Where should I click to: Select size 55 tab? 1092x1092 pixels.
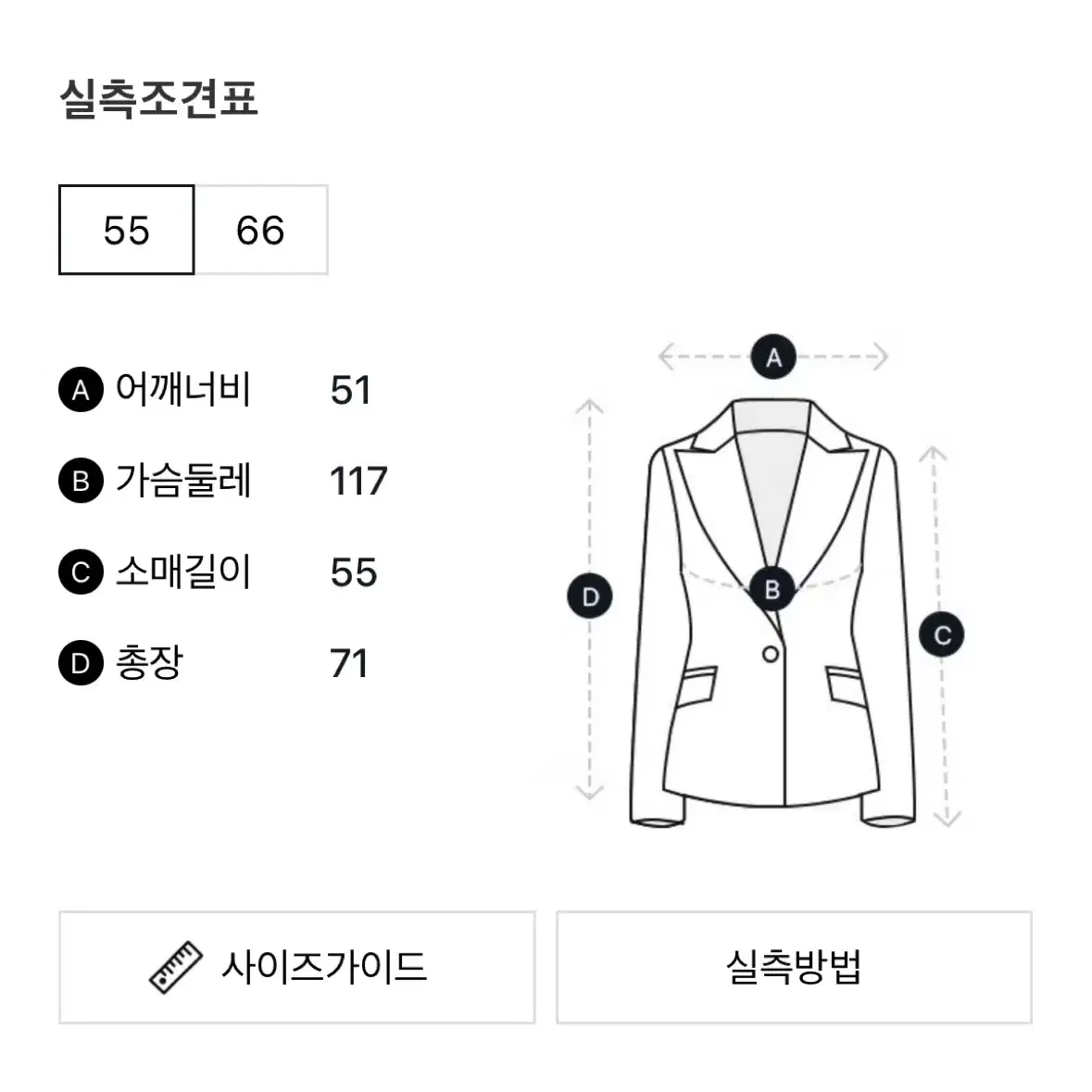[x=126, y=230]
